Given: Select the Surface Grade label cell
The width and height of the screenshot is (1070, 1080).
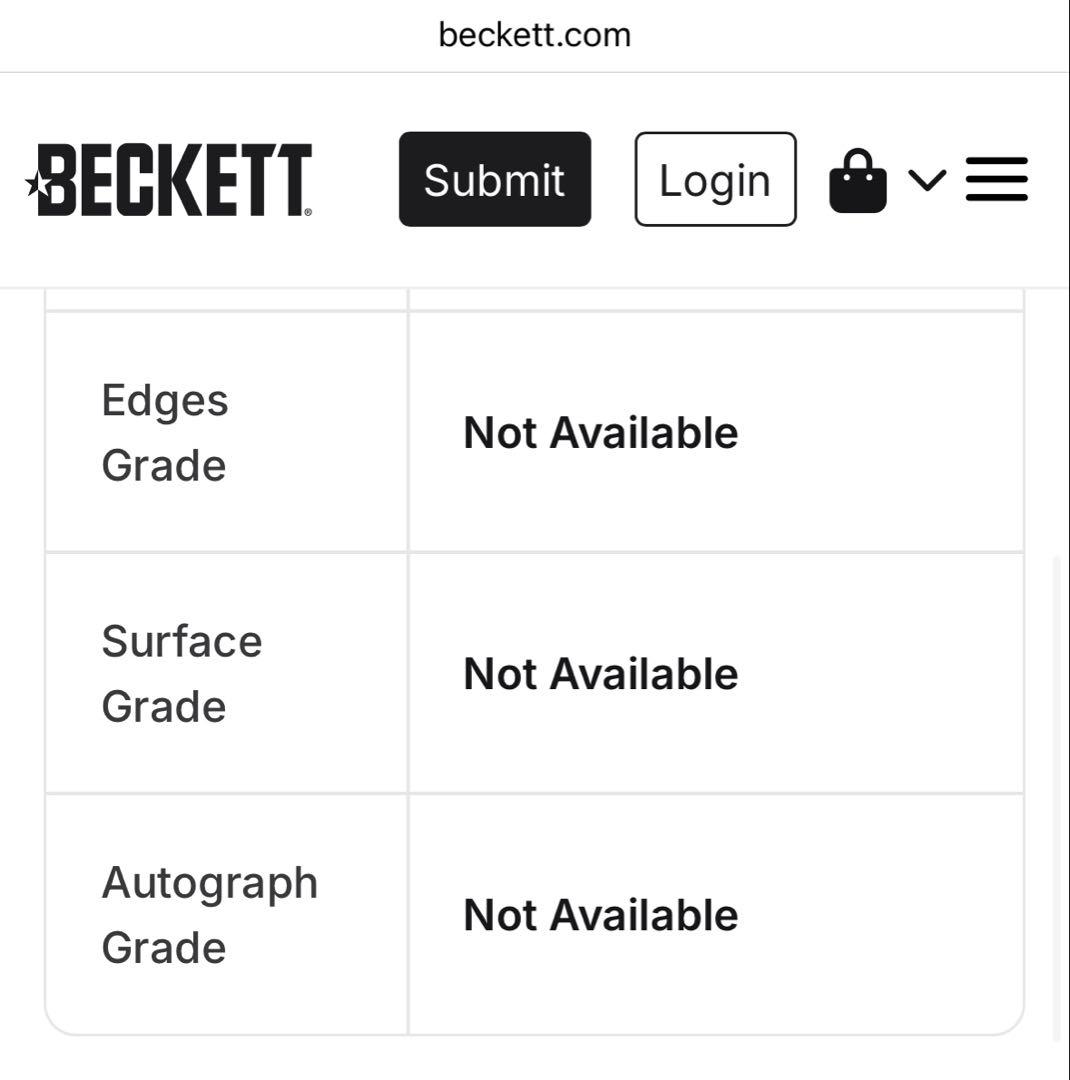Looking at the screenshot, I should click(226, 673).
